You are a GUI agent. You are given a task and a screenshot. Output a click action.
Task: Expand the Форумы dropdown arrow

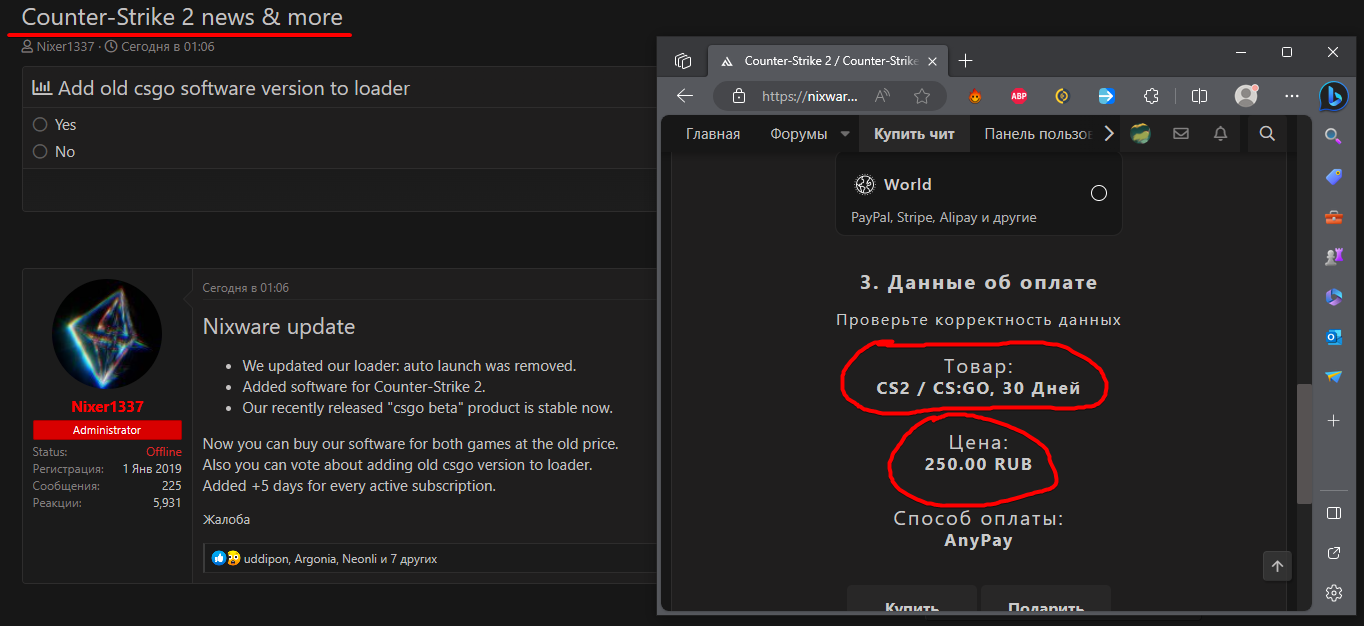pyautogui.click(x=845, y=134)
